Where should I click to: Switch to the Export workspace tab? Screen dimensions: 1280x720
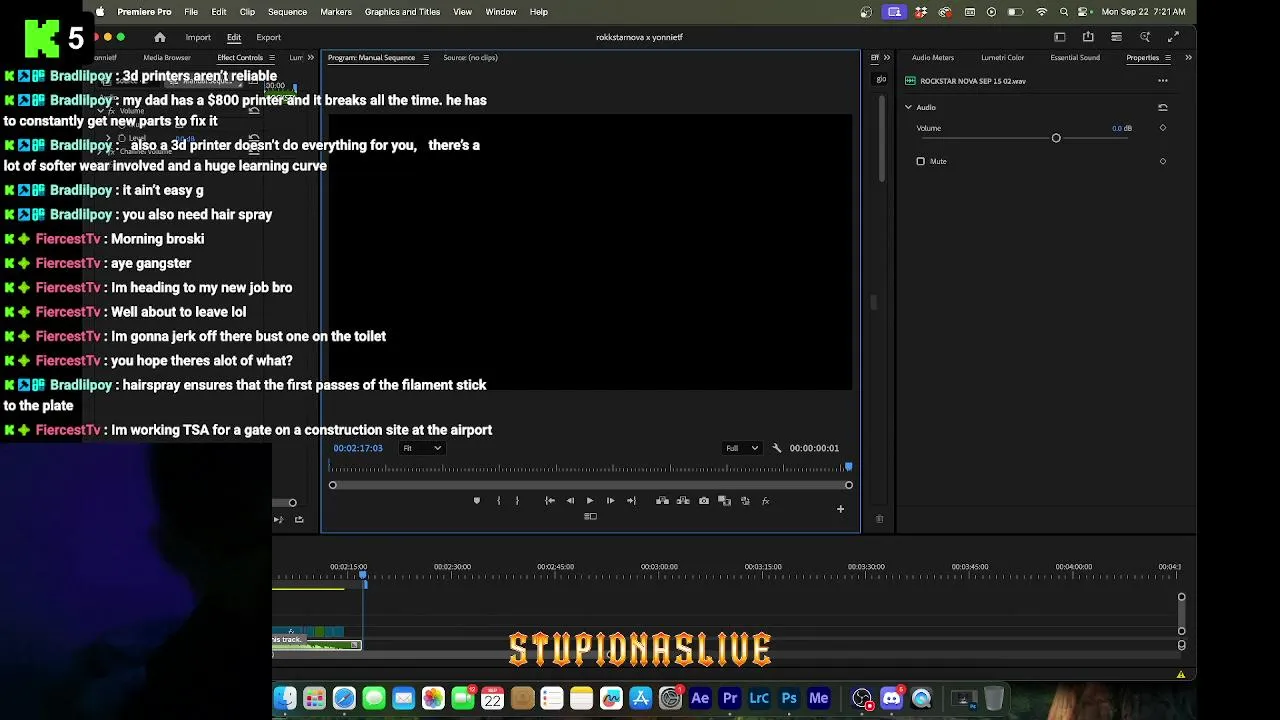pos(268,37)
